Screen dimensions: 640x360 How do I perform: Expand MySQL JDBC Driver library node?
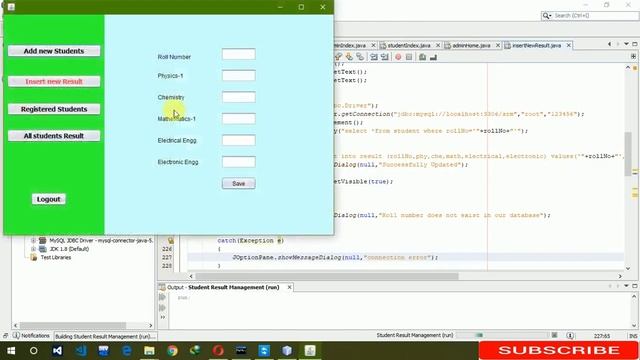click(33, 240)
